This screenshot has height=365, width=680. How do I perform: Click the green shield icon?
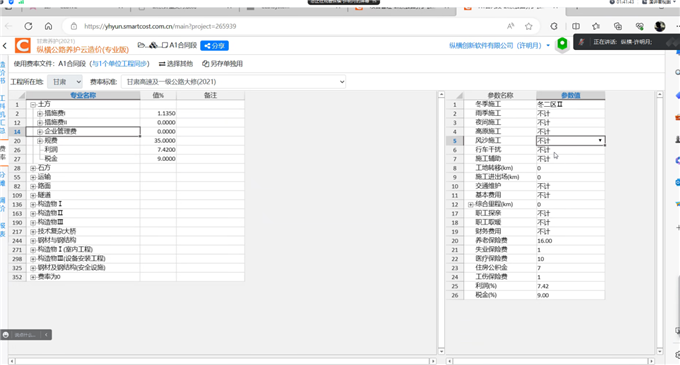click(562, 44)
